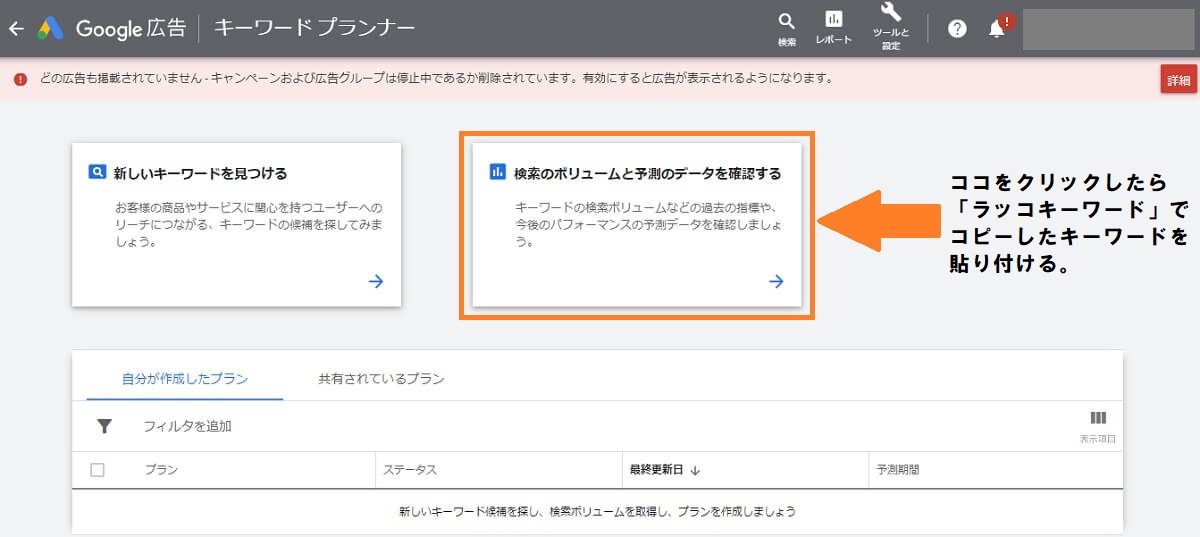
Task: Click フィルタを追加 field
Action: [x=187, y=426]
